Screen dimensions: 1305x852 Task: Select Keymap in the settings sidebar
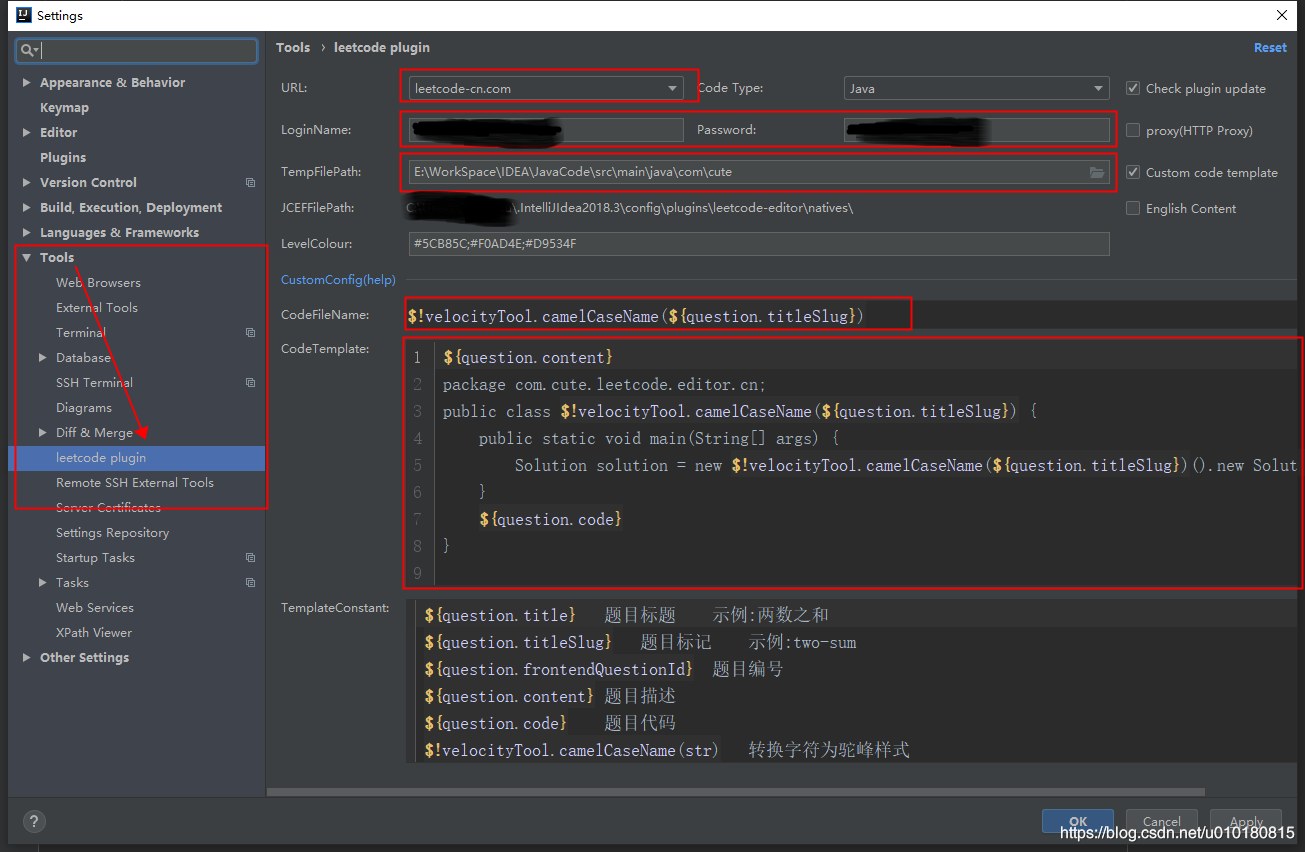pyautogui.click(x=63, y=107)
